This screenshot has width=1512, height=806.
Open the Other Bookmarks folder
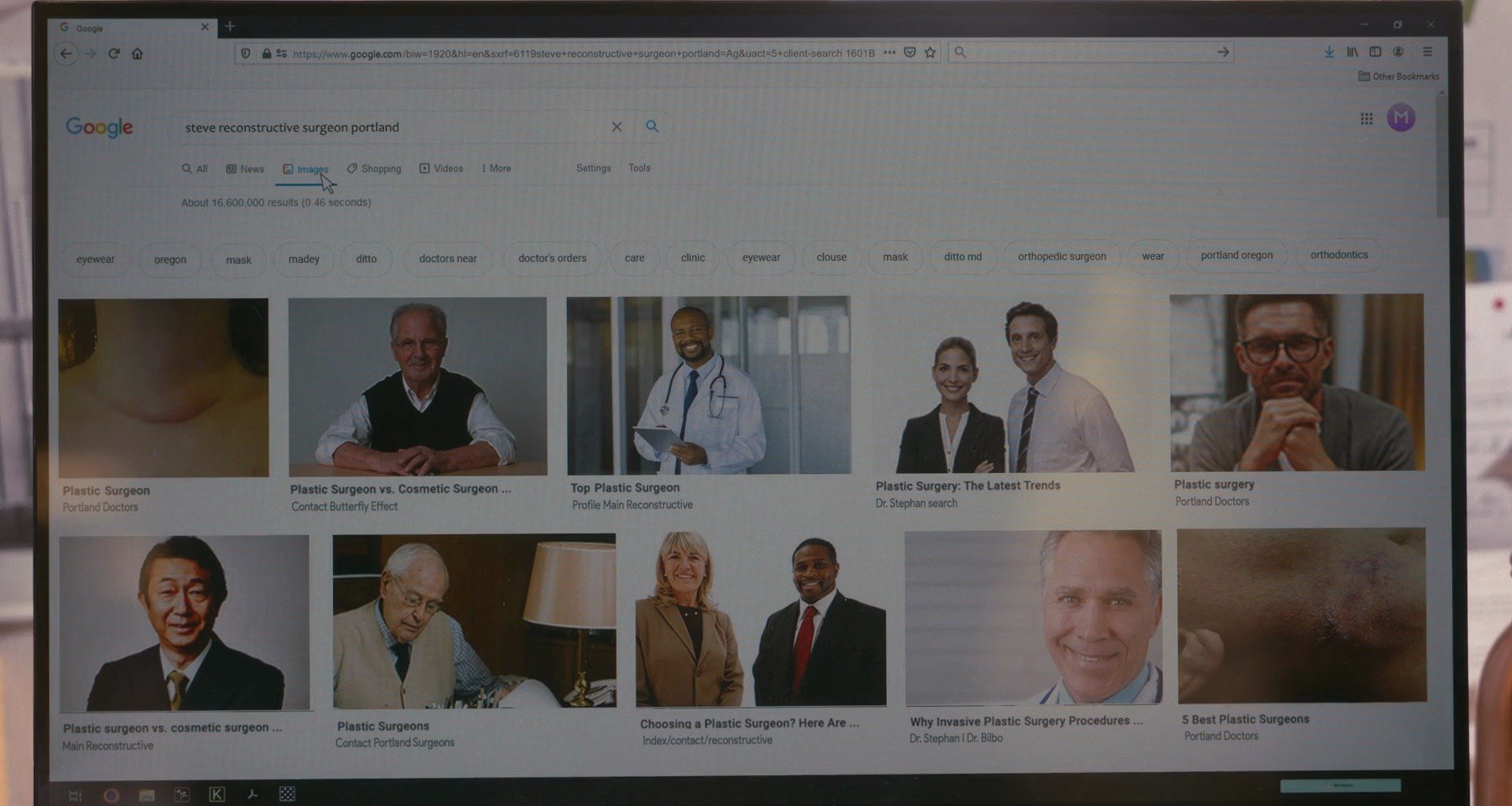[1399, 76]
